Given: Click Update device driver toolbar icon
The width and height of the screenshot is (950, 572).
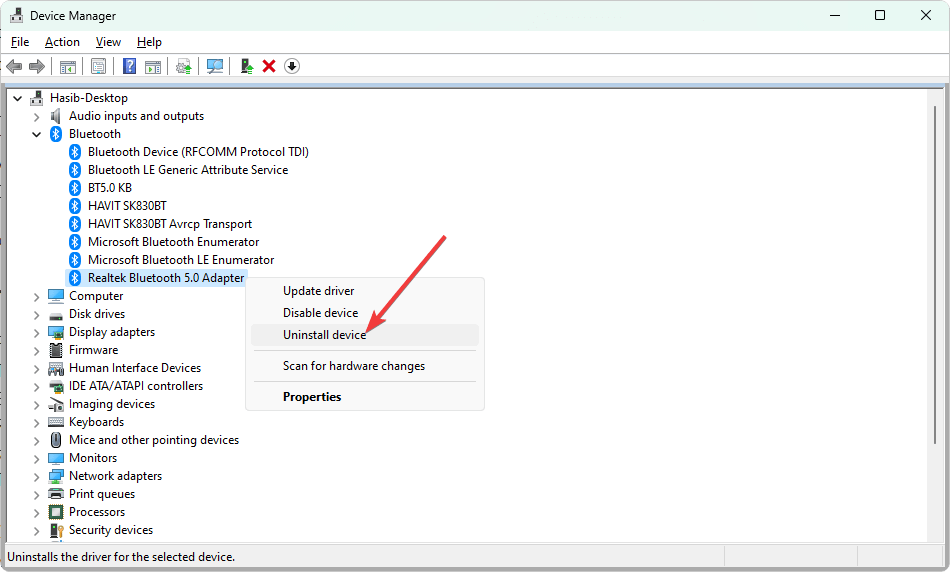Looking at the screenshot, I should (184, 66).
